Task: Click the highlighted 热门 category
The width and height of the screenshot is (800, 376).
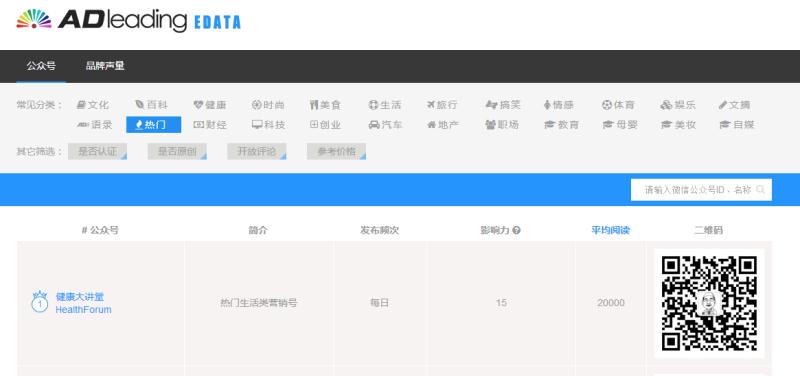Action: point(154,124)
